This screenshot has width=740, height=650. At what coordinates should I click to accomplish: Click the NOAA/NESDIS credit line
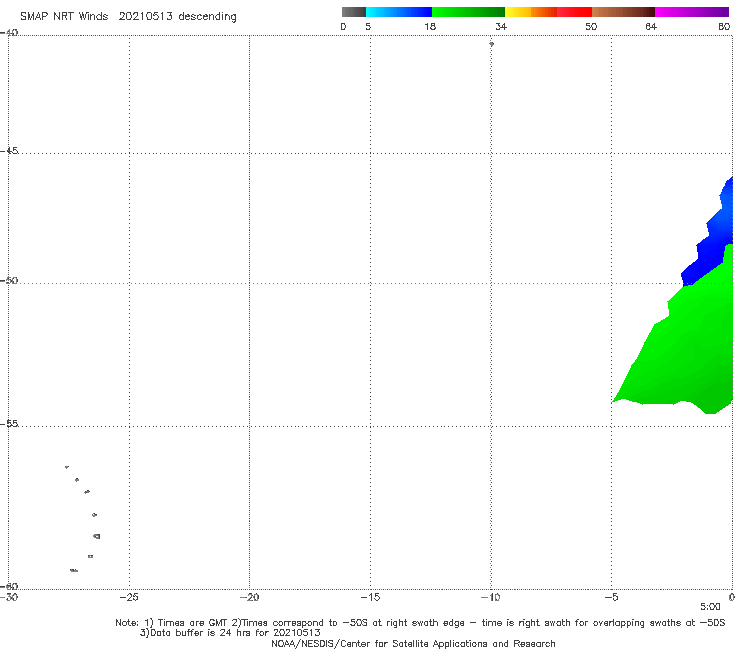pyautogui.click(x=413, y=643)
